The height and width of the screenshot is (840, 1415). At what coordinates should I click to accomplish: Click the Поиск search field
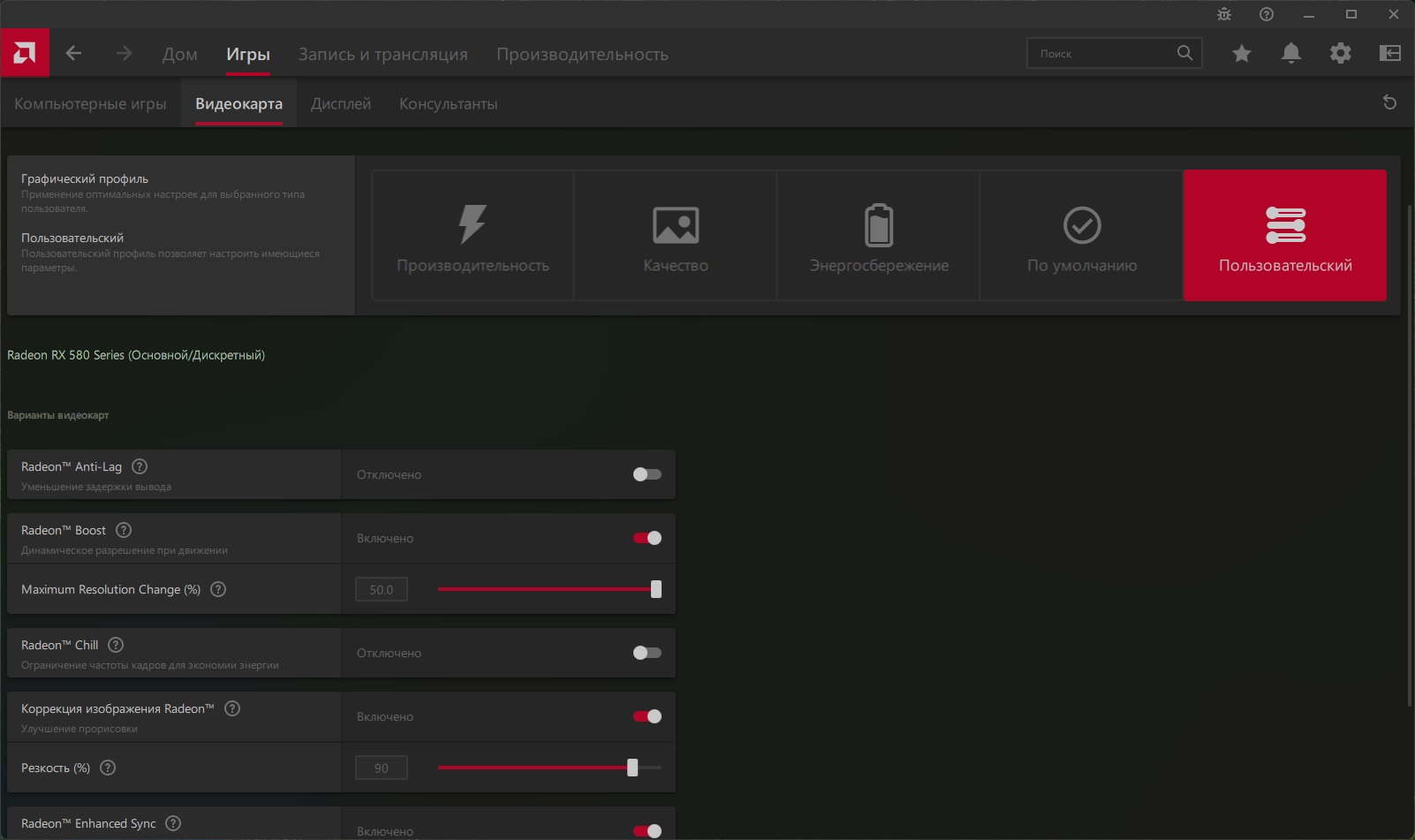point(1104,53)
